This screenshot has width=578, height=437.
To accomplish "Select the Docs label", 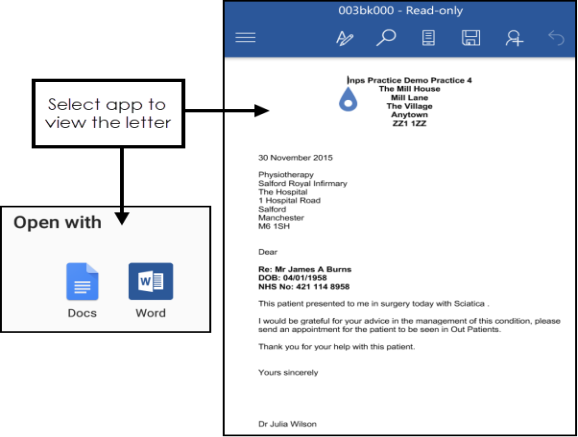I will point(82,313).
